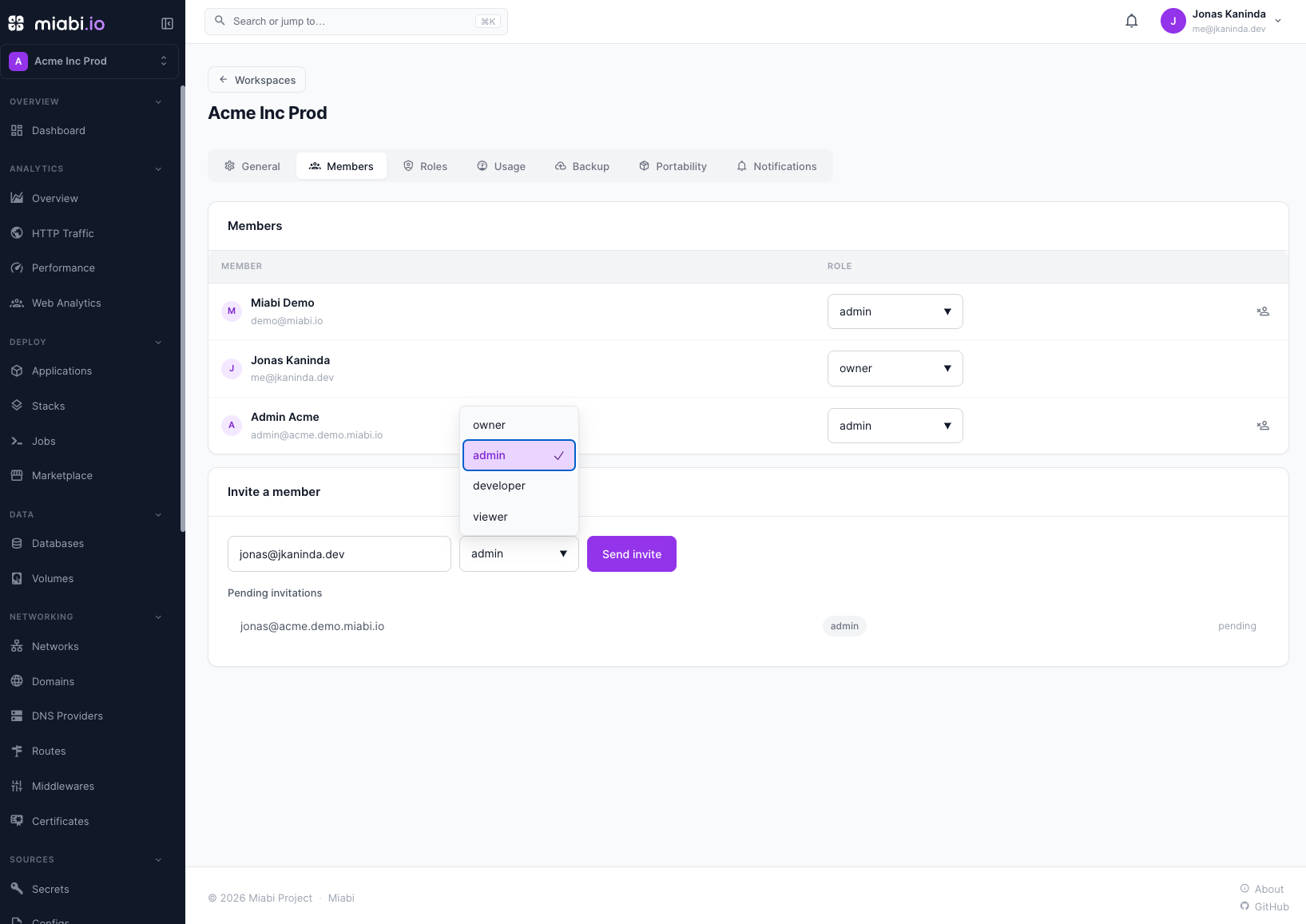Collapse the sidebar with the panel icon
Image resolution: width=1306 pixels, height=924 pixels.
(167, 23)
